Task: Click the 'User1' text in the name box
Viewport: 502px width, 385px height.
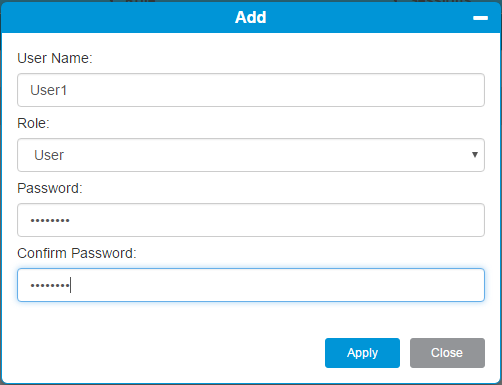Action: 49,90
